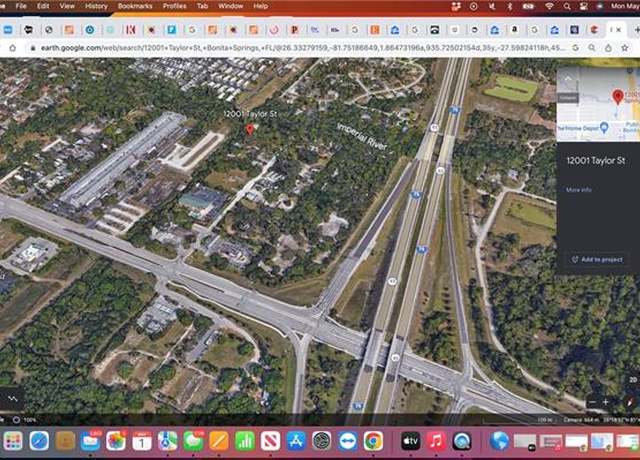Screen dimensions: 640x460
Task: Open the Profiles menu
Action: pyautogui.click(x=174, y=6)
